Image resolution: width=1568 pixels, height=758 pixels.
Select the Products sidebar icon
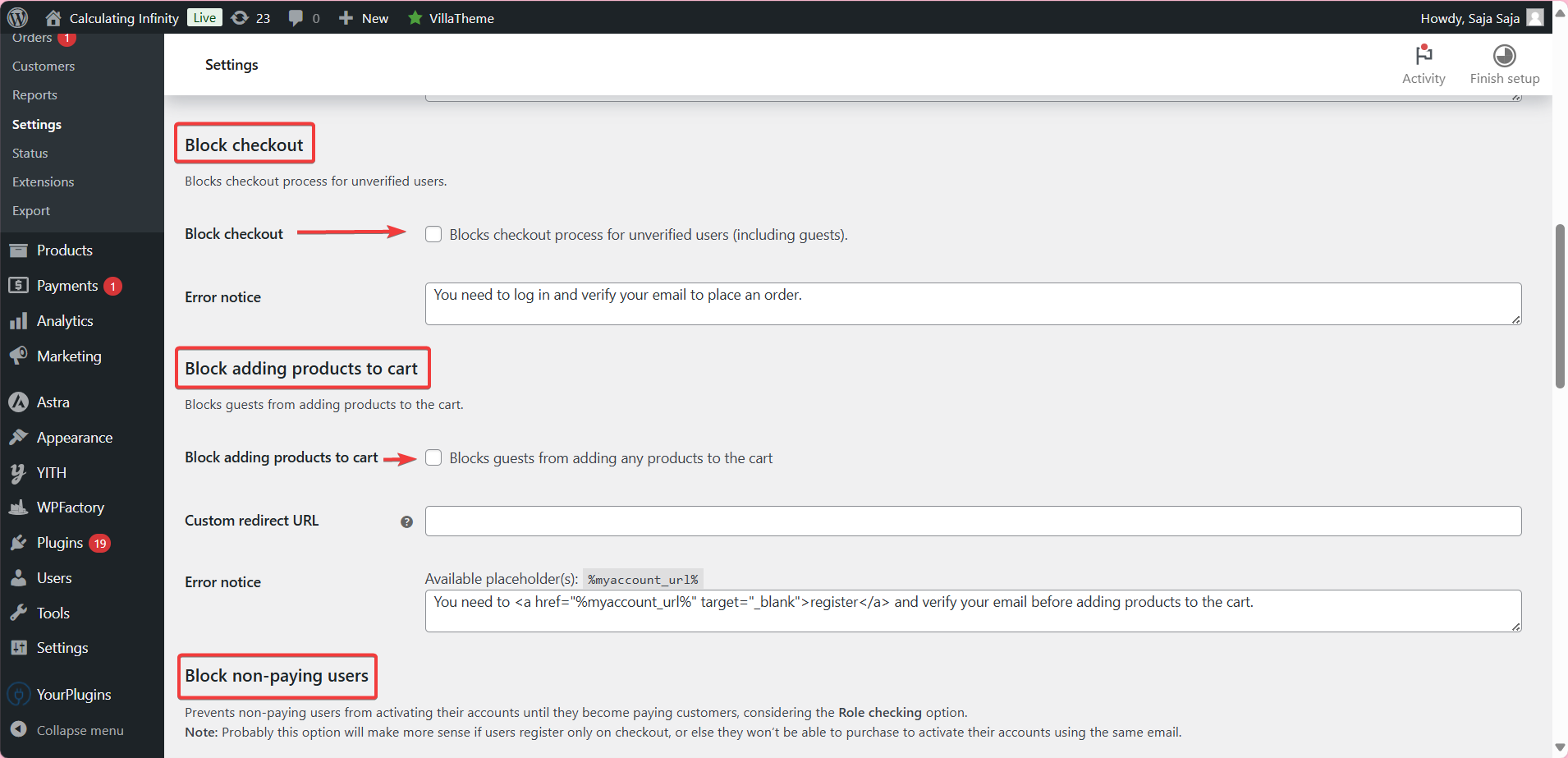pos(20,250)
